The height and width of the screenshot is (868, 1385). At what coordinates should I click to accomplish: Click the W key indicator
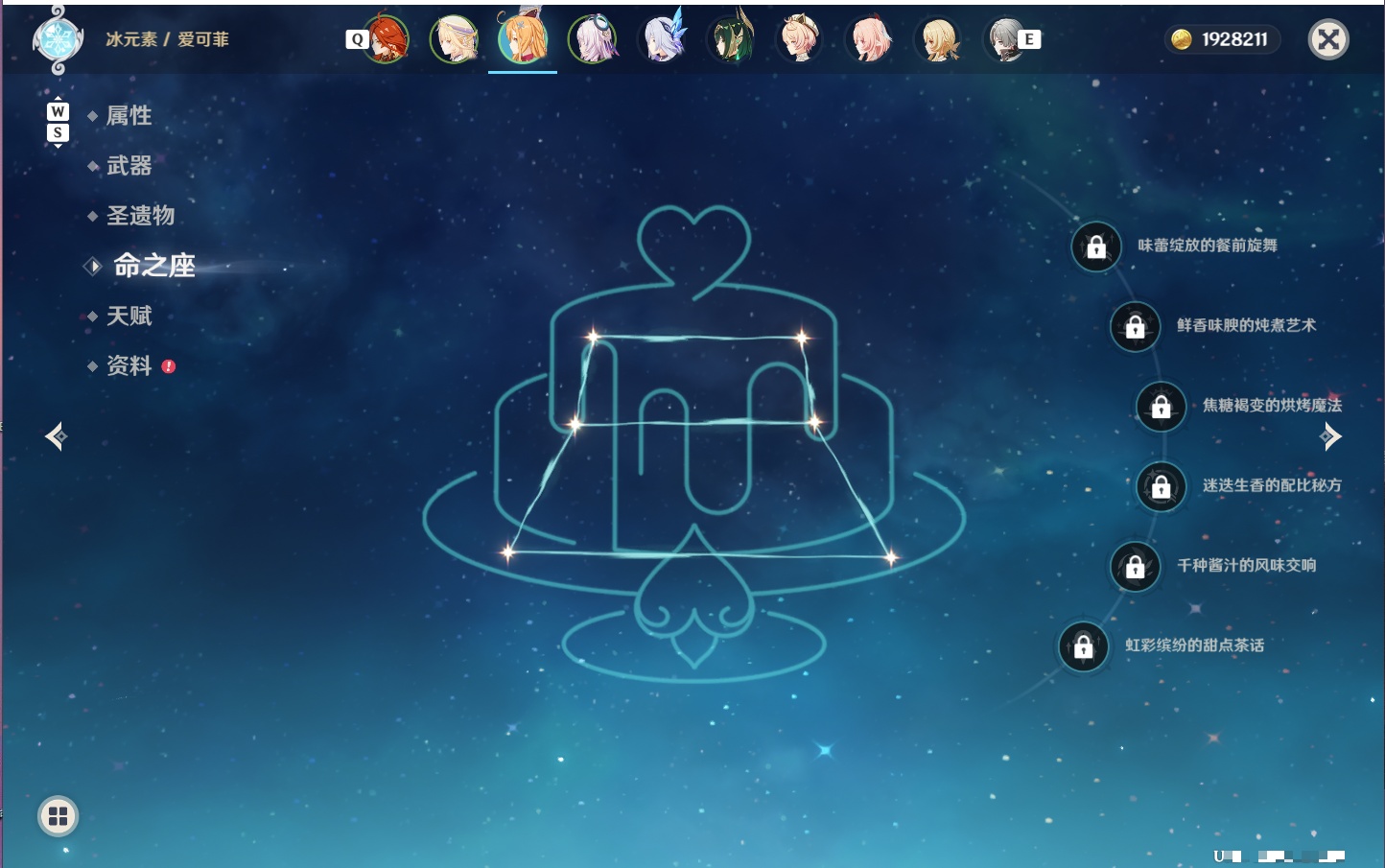pyautogui.click(x=58, y=111)
